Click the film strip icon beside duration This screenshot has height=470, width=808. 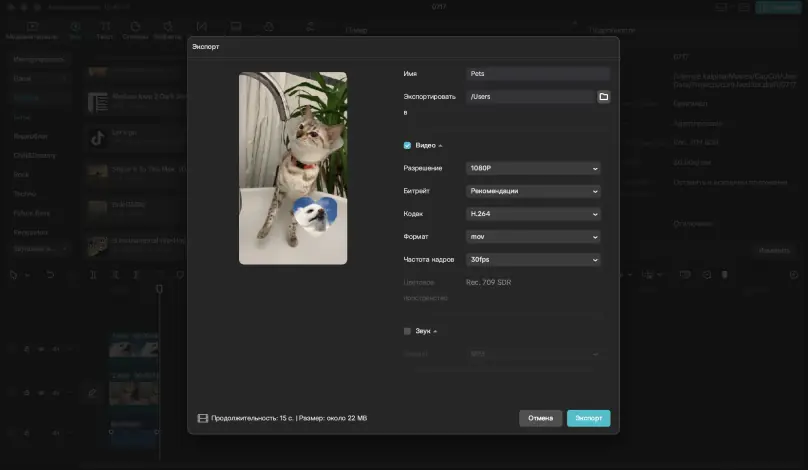tap(203, 418)
